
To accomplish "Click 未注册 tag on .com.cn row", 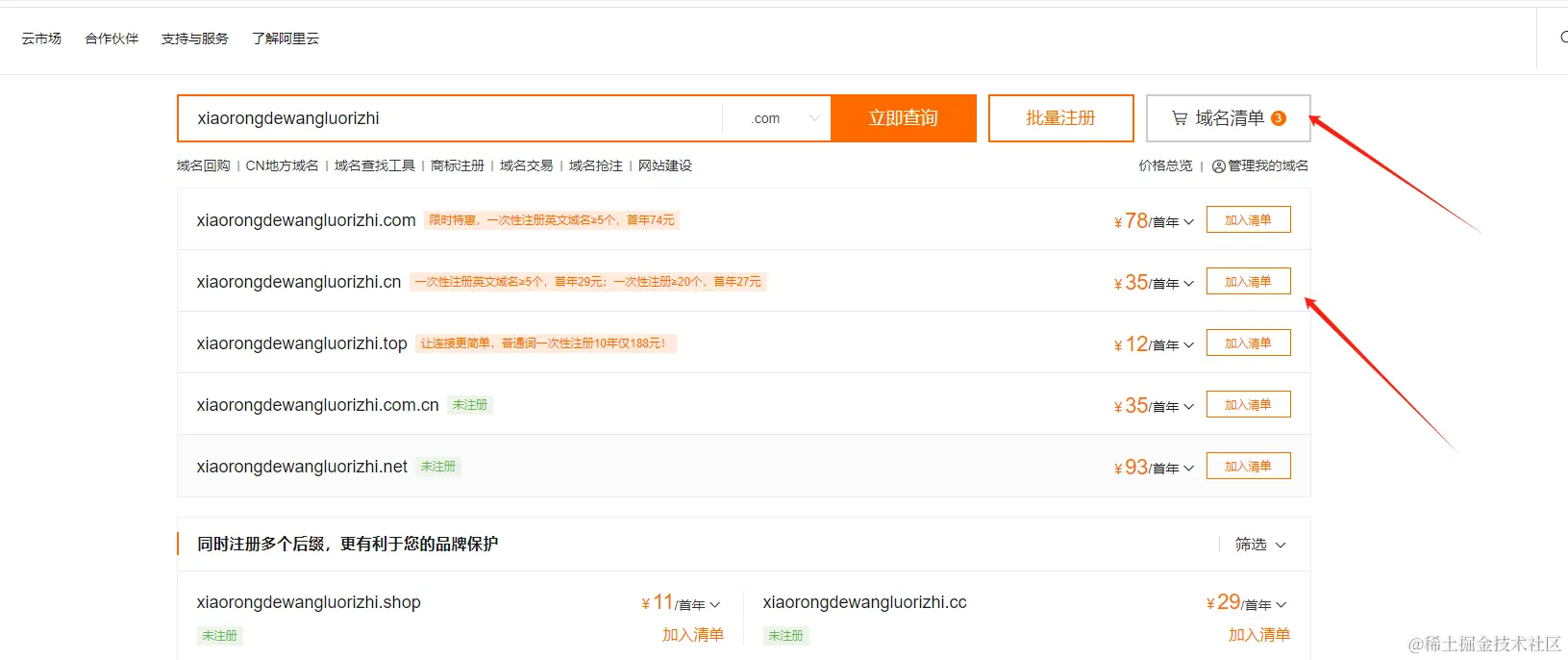I will tap(470, 405).
